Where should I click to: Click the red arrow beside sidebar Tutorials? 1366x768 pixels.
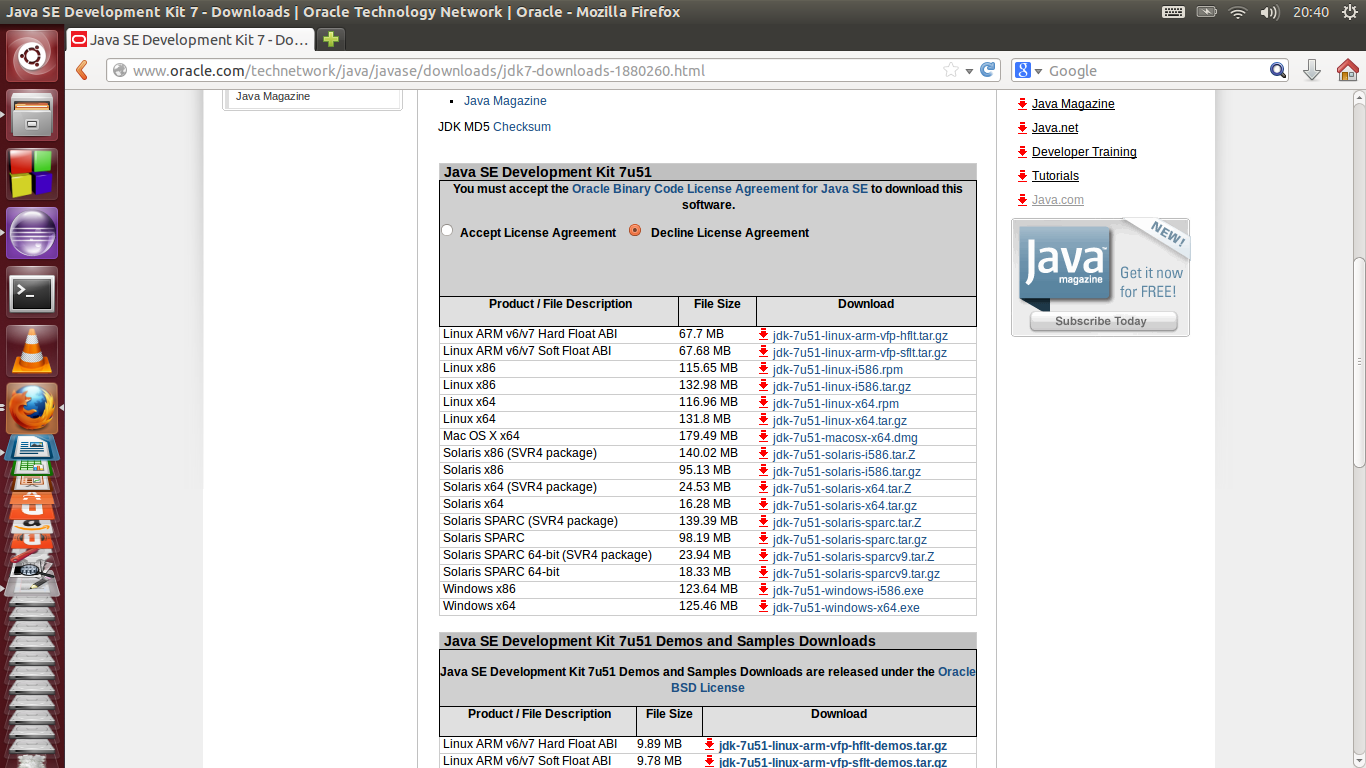coord(1022,175)
